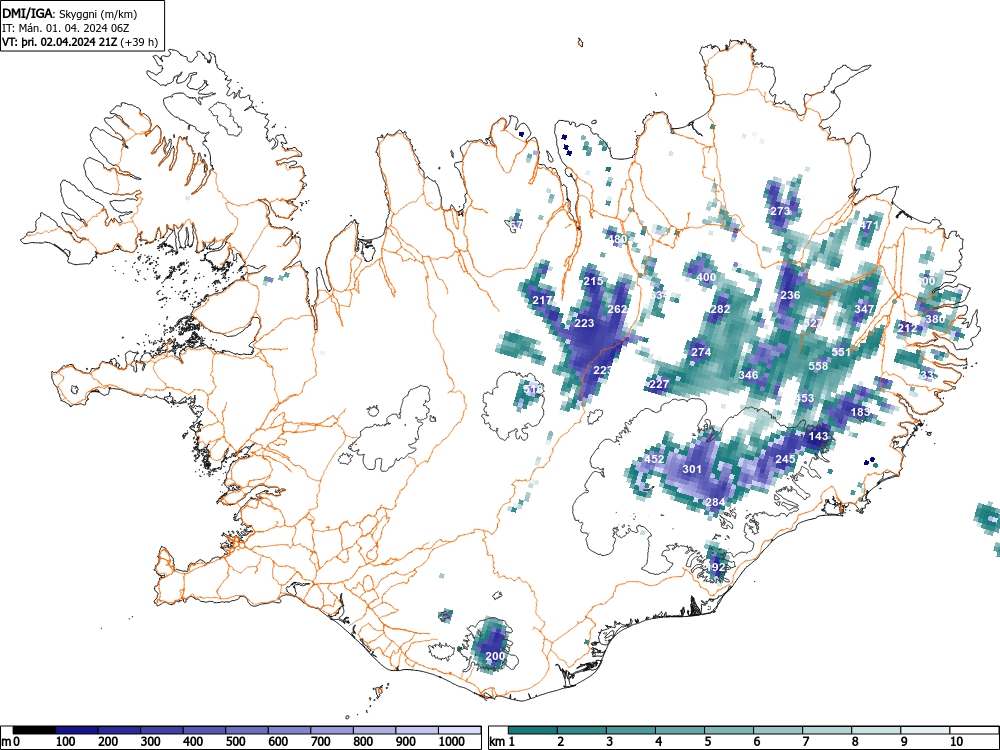
Task: Click the 227 value on the map
Action: pyautogui.click(x=659, y=384)
